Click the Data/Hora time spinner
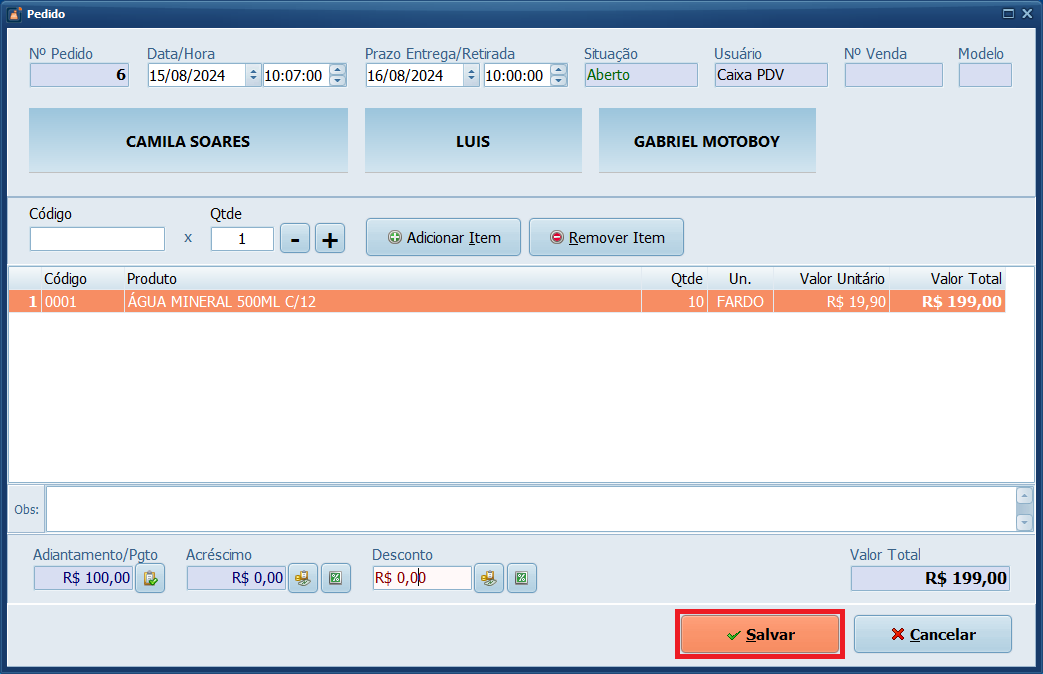 click(x=337, y=75)
